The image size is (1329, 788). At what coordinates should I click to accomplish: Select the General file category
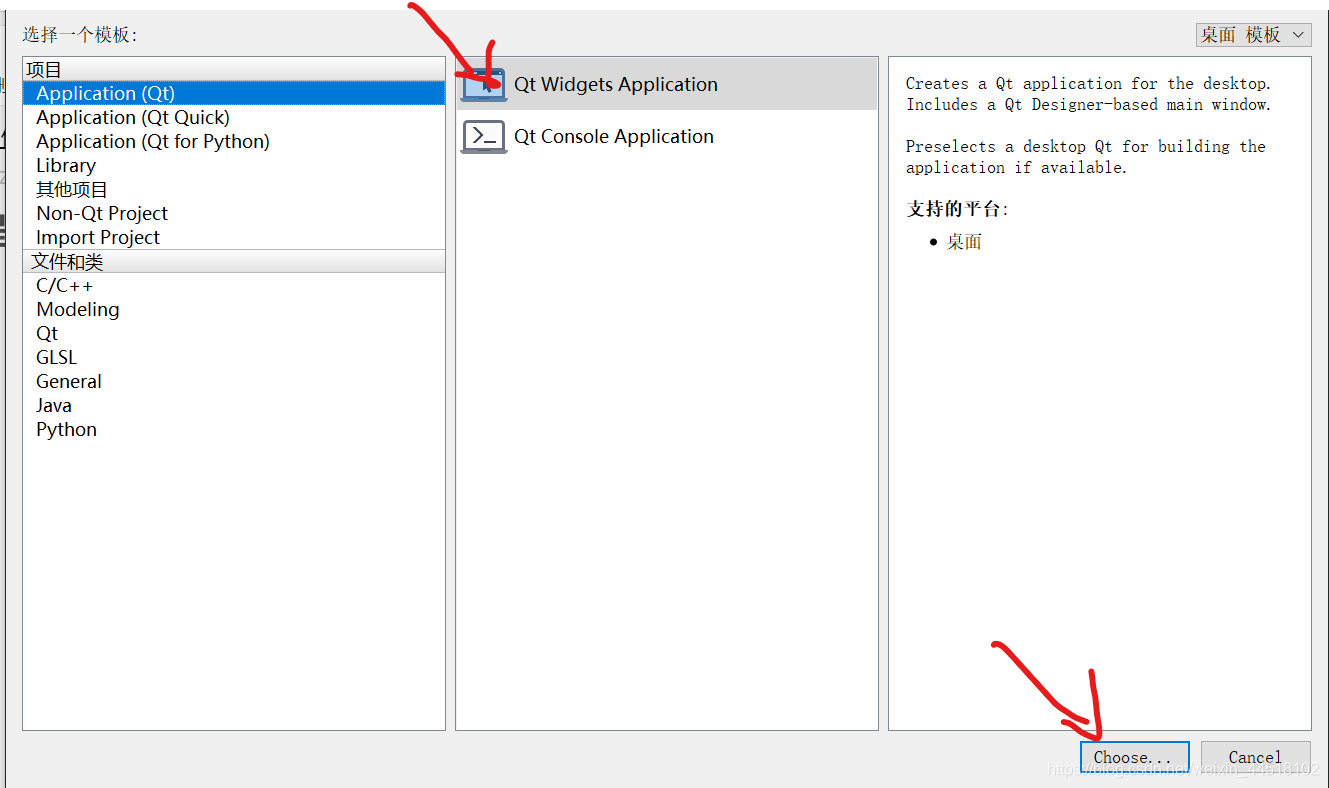click(234, 381)
